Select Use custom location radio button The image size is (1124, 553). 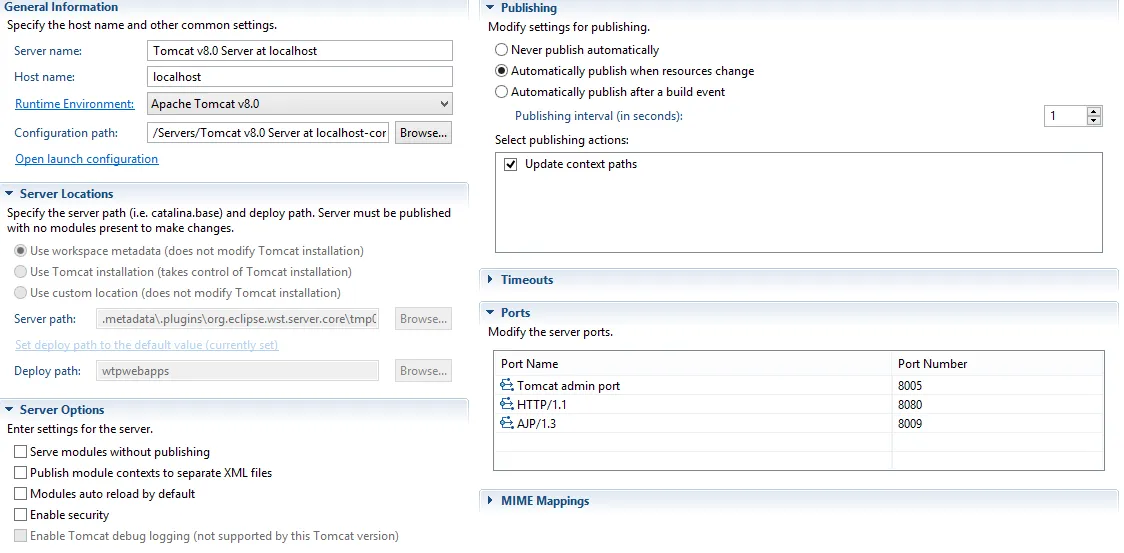coord(21,293)
